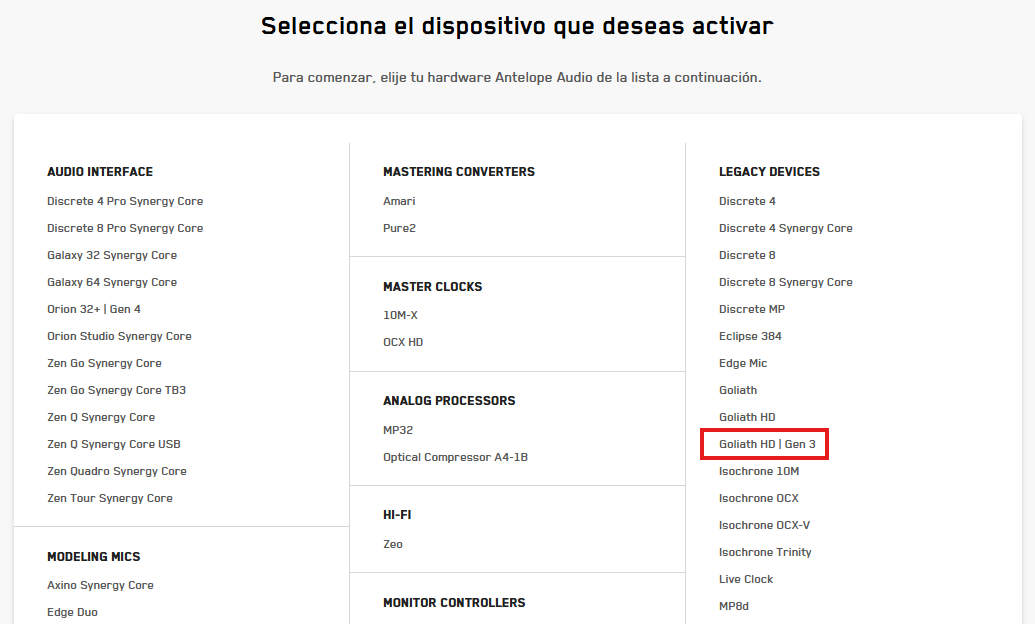Choose Galaxy 64 Synergy Core
Viewport: 1035px width, 624px height.
pyautogui.click(x=112, y=282)
